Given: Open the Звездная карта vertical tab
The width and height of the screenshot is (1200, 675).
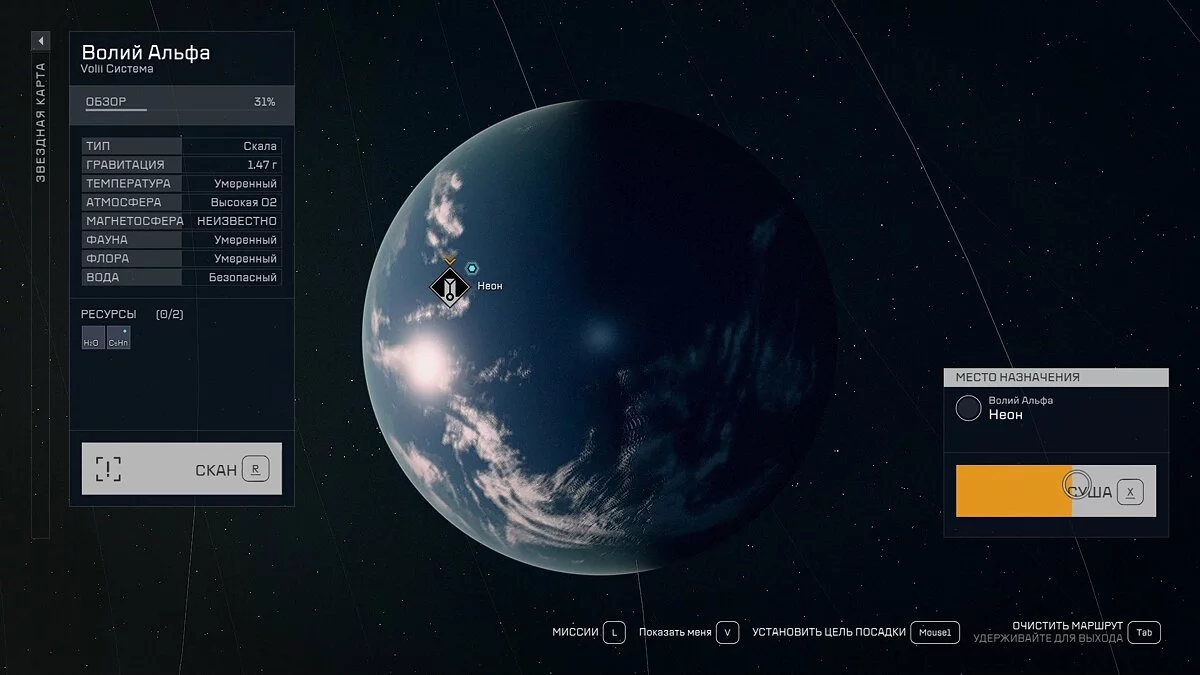Looking at the screenshot, I should click(x=41, y=122).
